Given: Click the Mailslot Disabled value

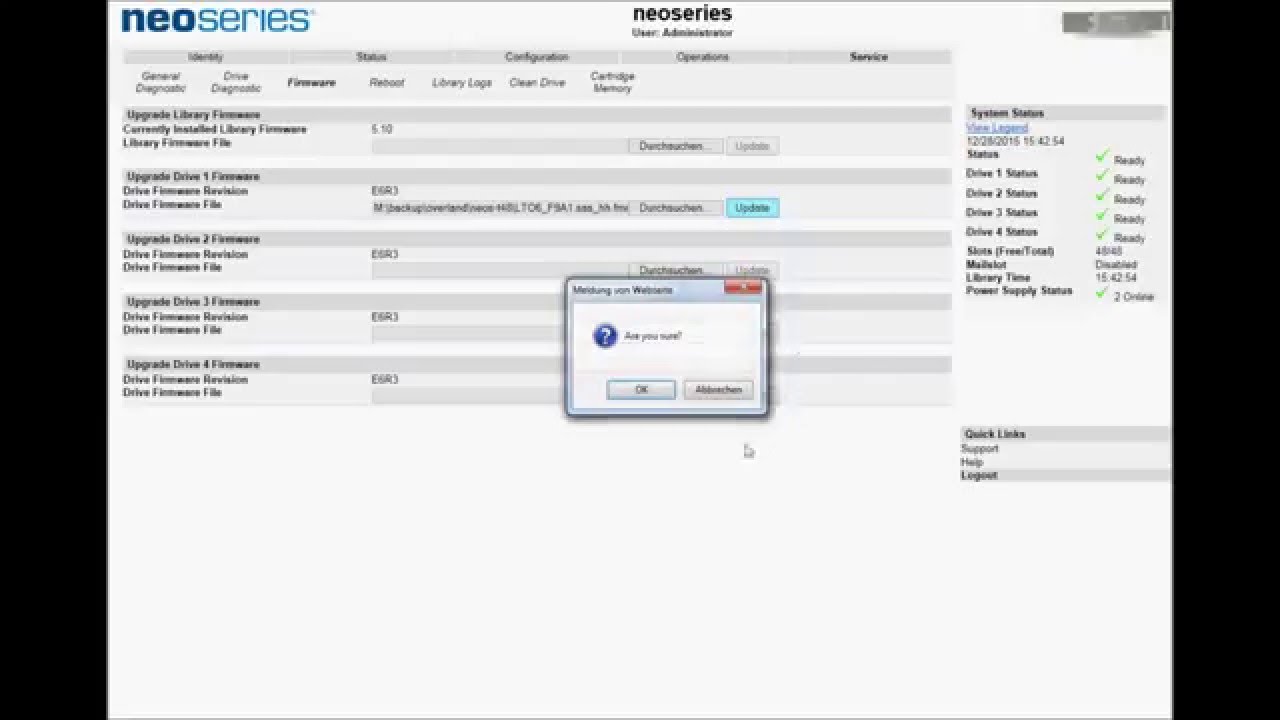Looking at the screenshot, I should (1116, 265).
